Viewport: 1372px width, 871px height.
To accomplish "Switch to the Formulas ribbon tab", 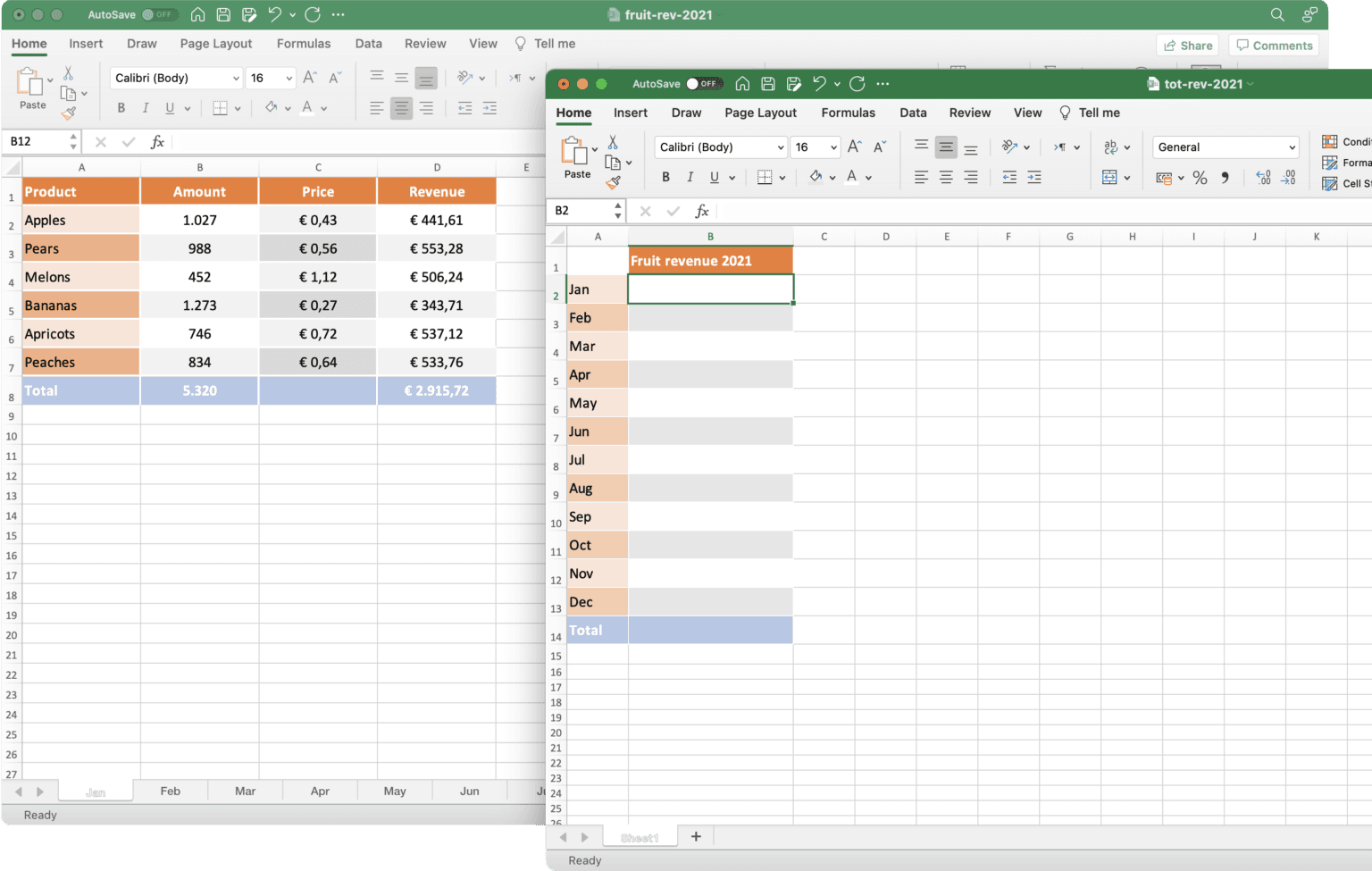I will (848, 113).
